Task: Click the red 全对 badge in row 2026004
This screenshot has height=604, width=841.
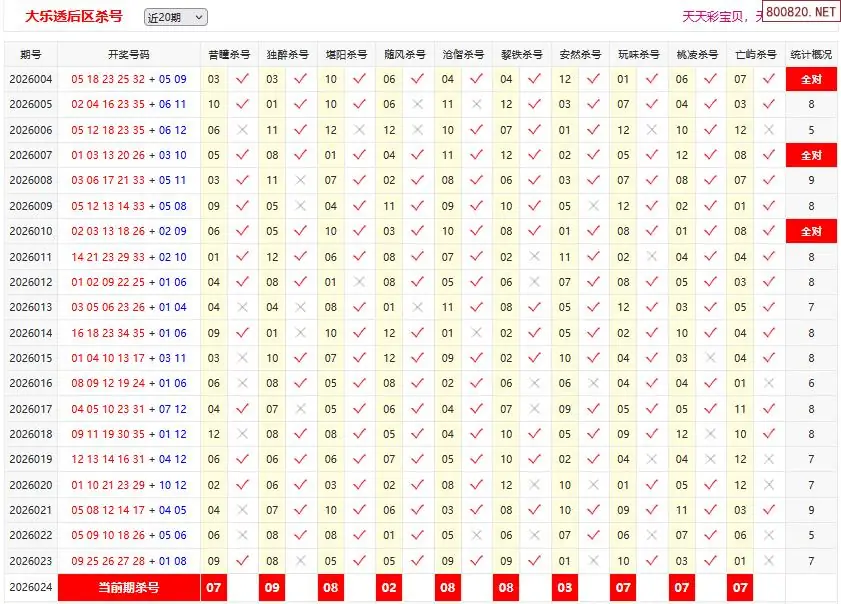Action: click(x=811, y=79)
